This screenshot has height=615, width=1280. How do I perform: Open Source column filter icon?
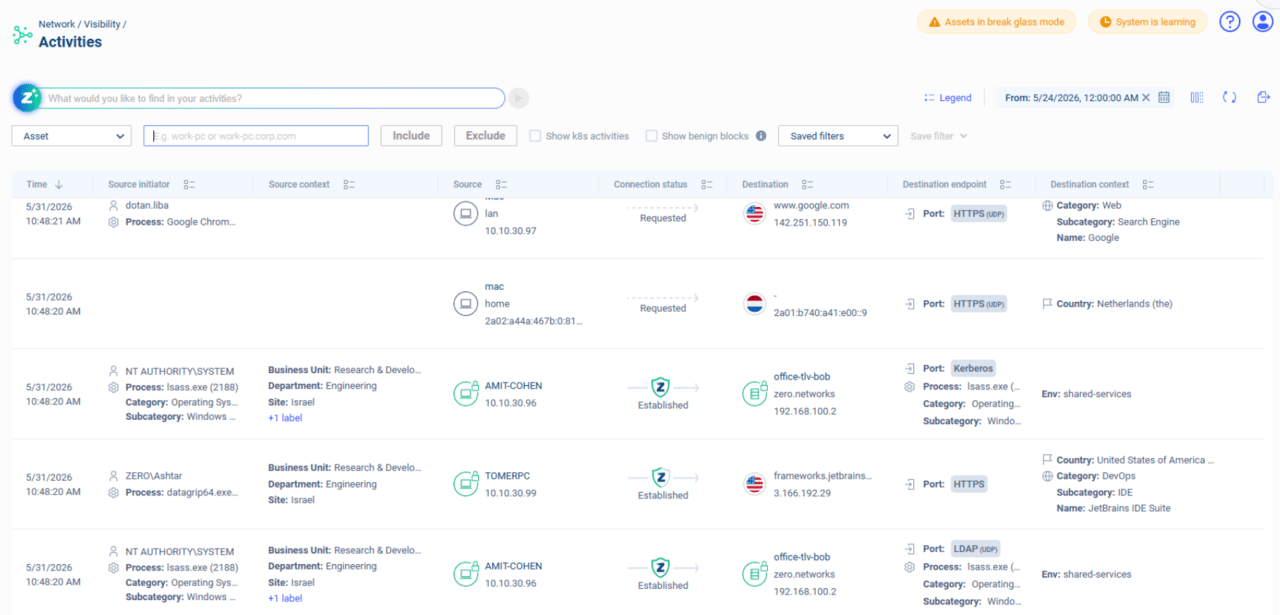coord(501,185)
